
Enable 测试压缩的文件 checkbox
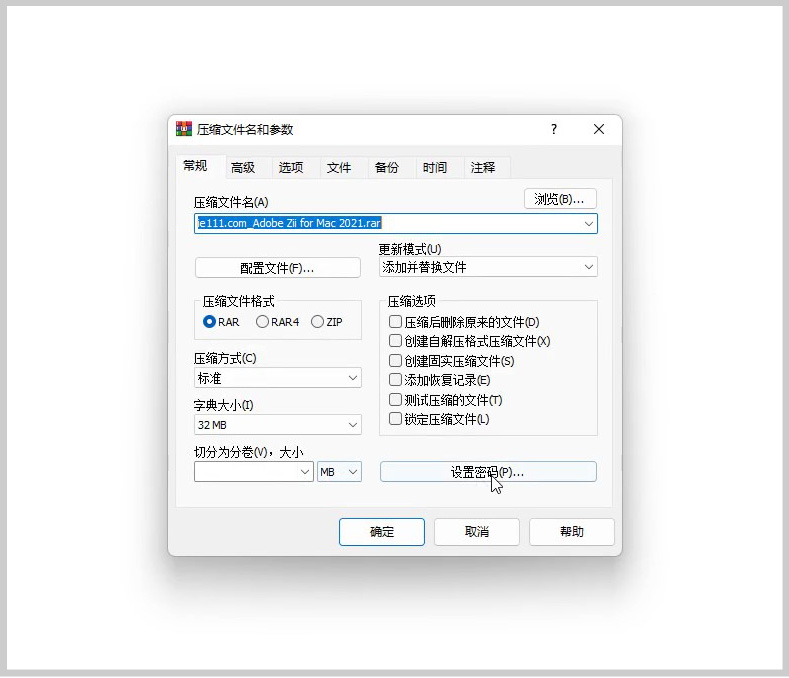[396, 400]
